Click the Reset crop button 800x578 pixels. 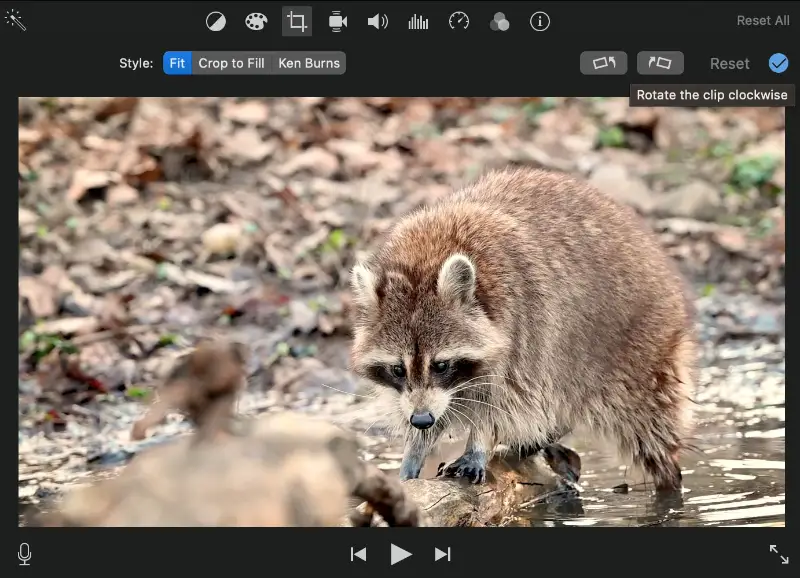pos(730,64)
